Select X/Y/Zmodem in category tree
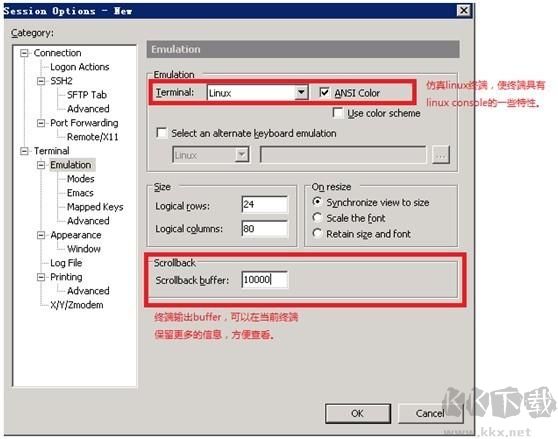The image size is (558, 439). 77,305
